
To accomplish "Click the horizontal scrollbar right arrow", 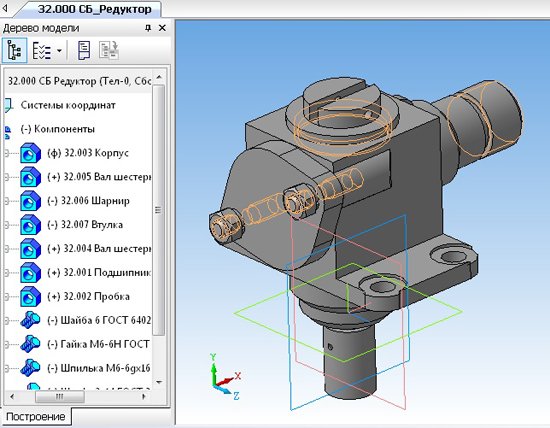I will [144, 397].
